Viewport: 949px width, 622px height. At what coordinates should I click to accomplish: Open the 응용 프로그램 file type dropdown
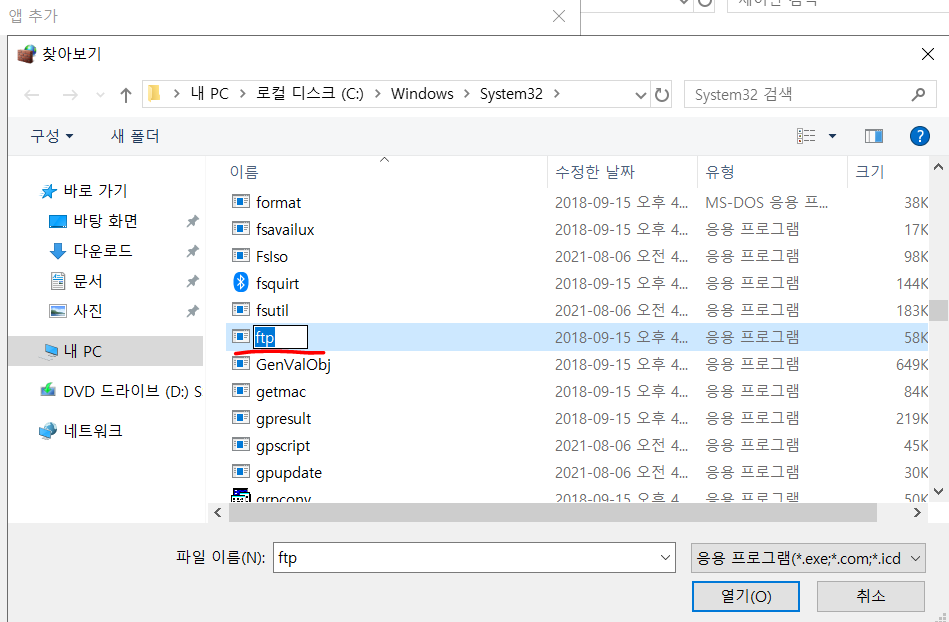click(808, 558)
